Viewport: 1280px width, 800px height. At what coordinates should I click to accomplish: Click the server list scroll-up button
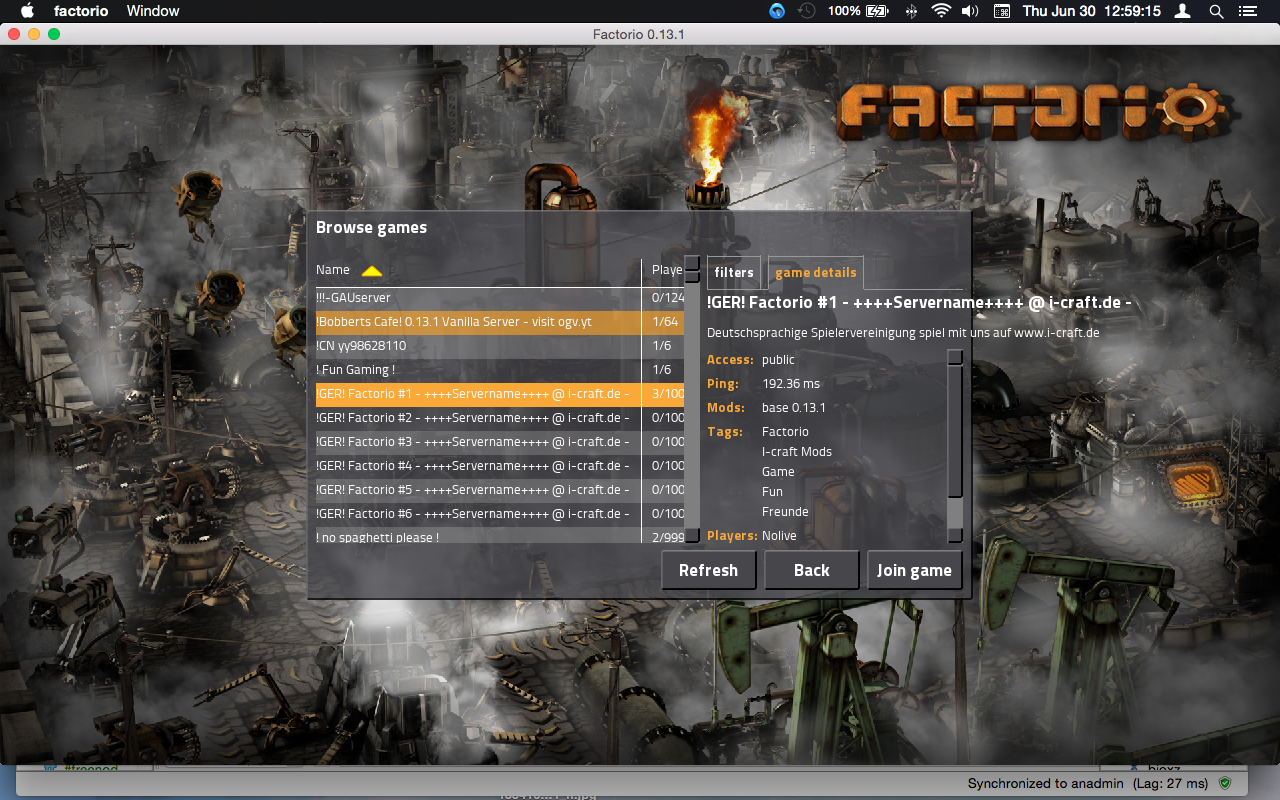coord(692,263)
